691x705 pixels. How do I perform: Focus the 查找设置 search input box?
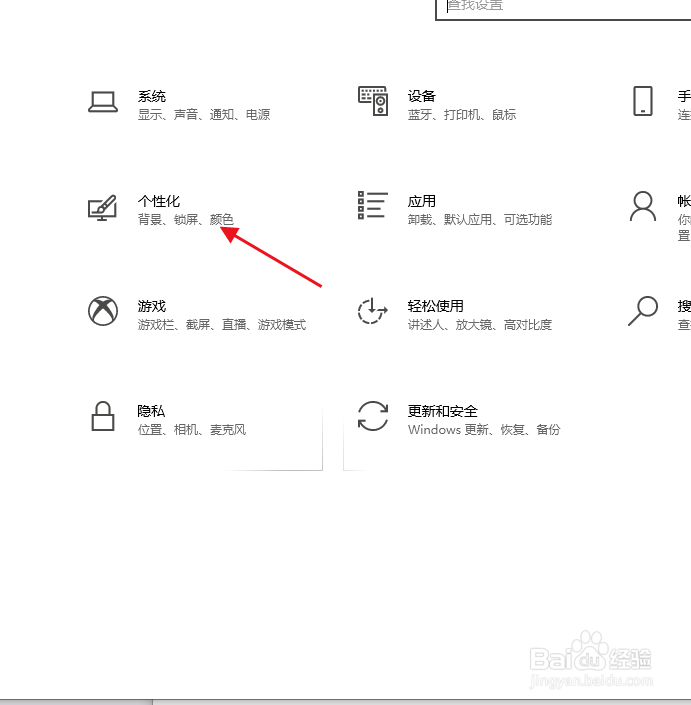[563, 8]
